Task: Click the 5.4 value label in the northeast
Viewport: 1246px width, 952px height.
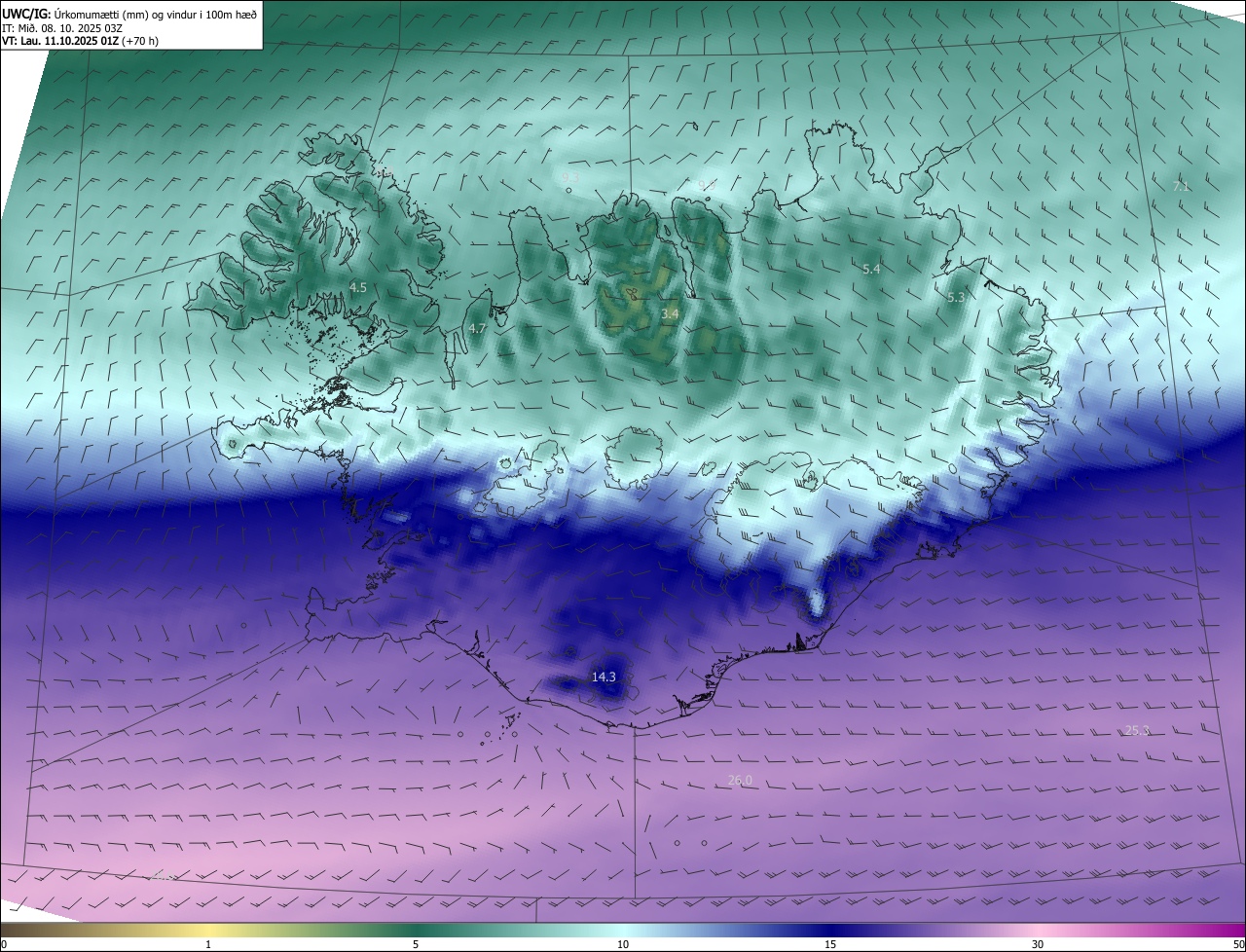Action: click(x=871, y=269)
